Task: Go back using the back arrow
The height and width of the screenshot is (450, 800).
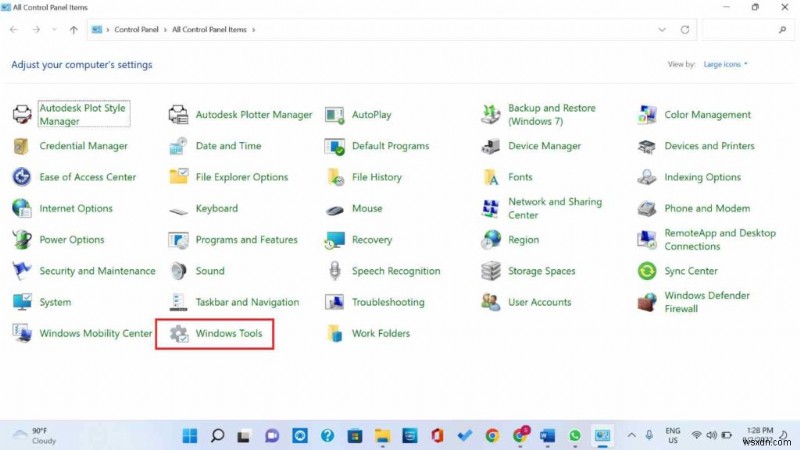Action: 14,30
